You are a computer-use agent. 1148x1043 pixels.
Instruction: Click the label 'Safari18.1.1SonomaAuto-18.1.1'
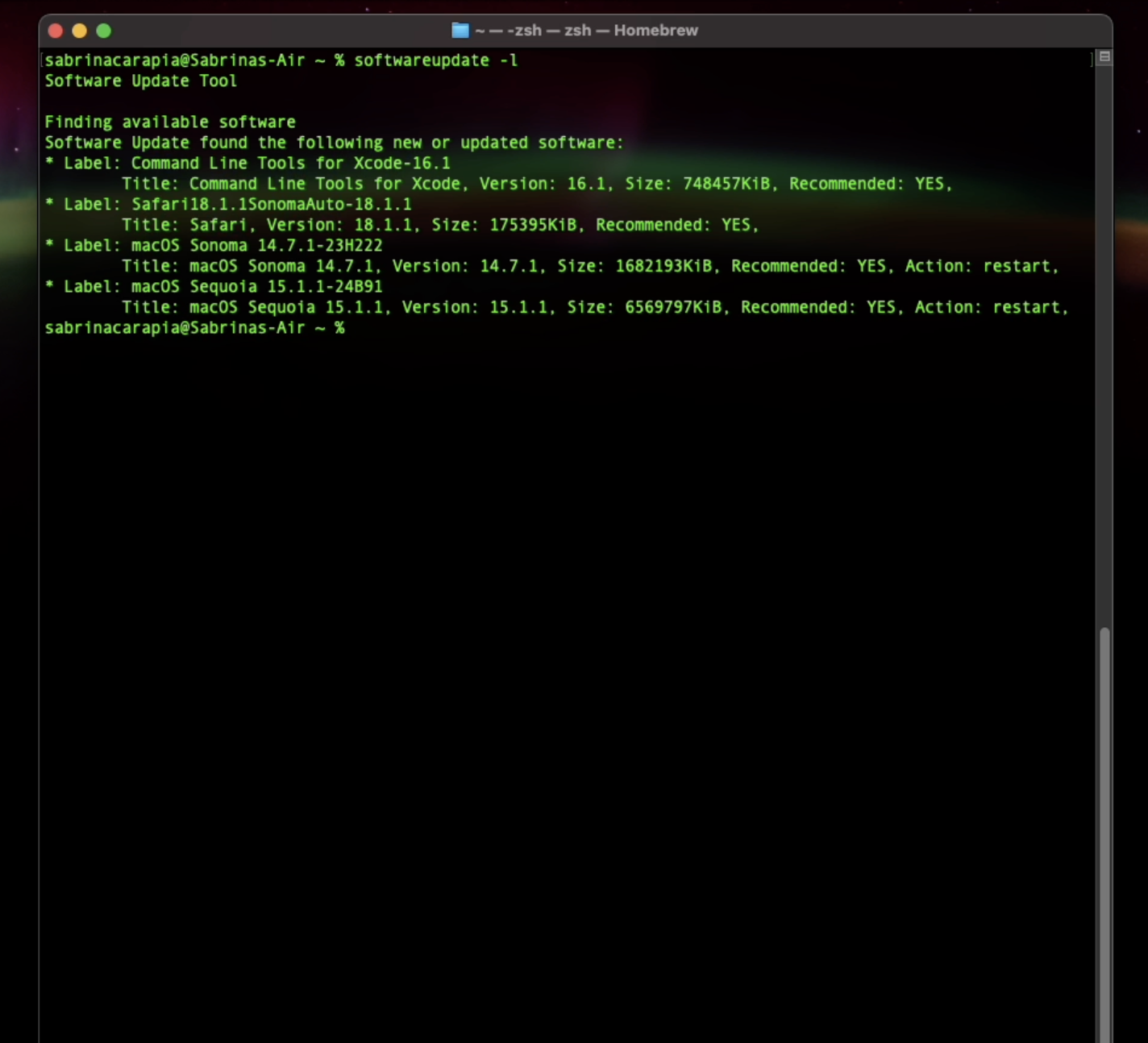tap(272, 204)
